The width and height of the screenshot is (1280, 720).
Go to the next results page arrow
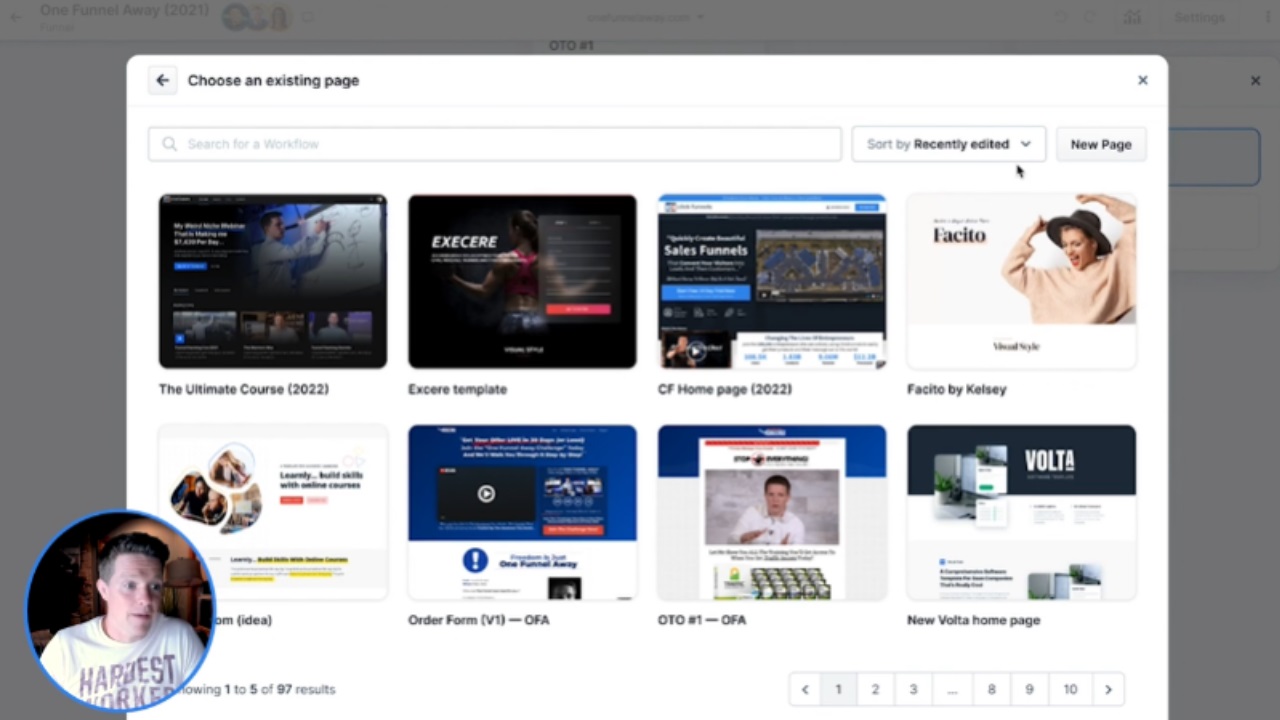[1108, 689]
